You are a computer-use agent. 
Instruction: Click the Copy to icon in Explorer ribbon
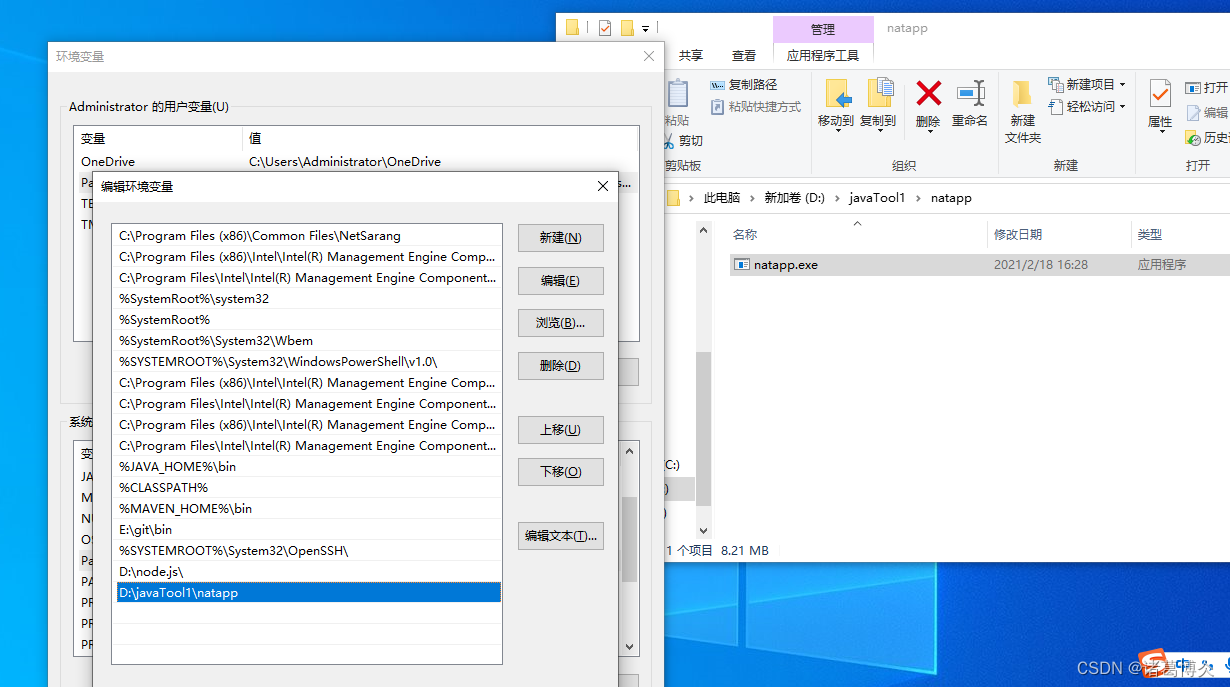click(x=879, y=93)
